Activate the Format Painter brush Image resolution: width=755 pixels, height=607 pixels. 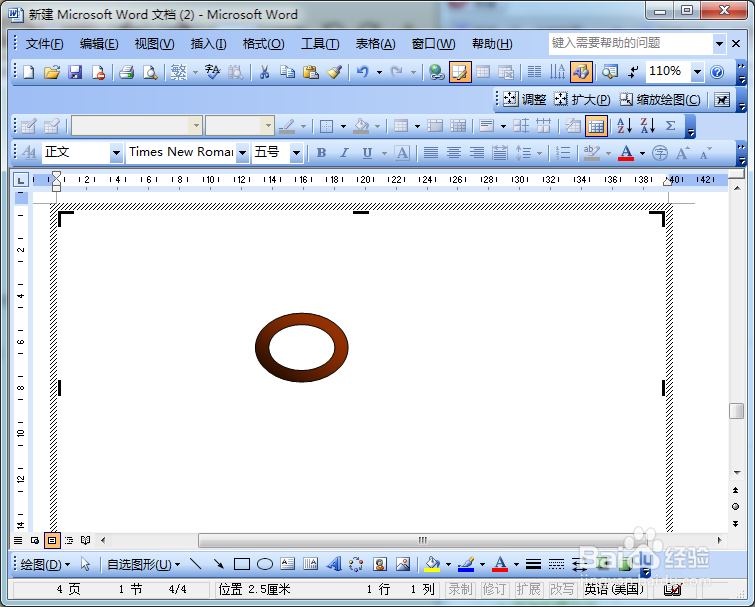[334, 72]
